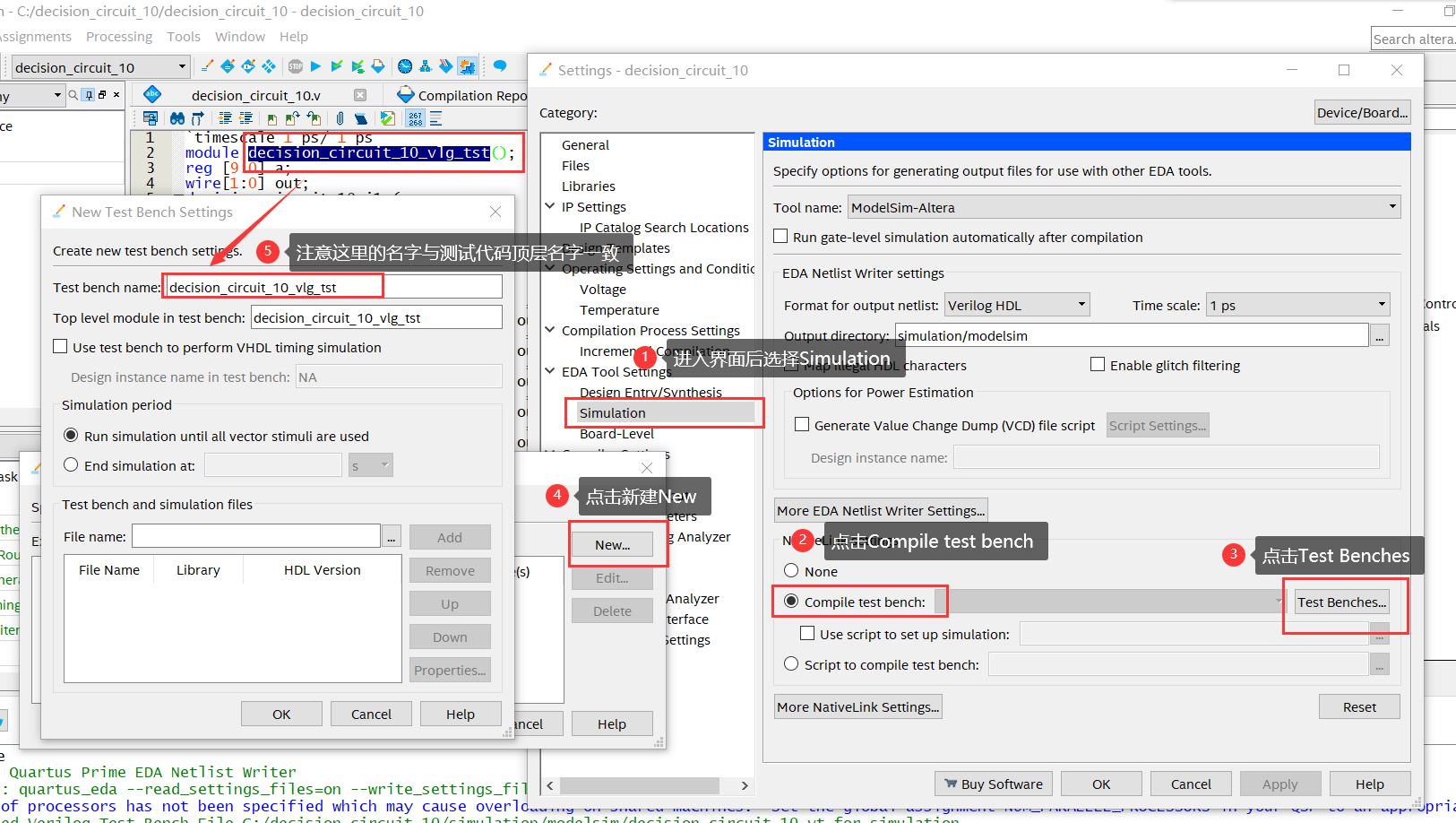Screen dimensions: 1456x823
Task: Click the paperclip icon in editor toolbar
Action: (340, 118)
